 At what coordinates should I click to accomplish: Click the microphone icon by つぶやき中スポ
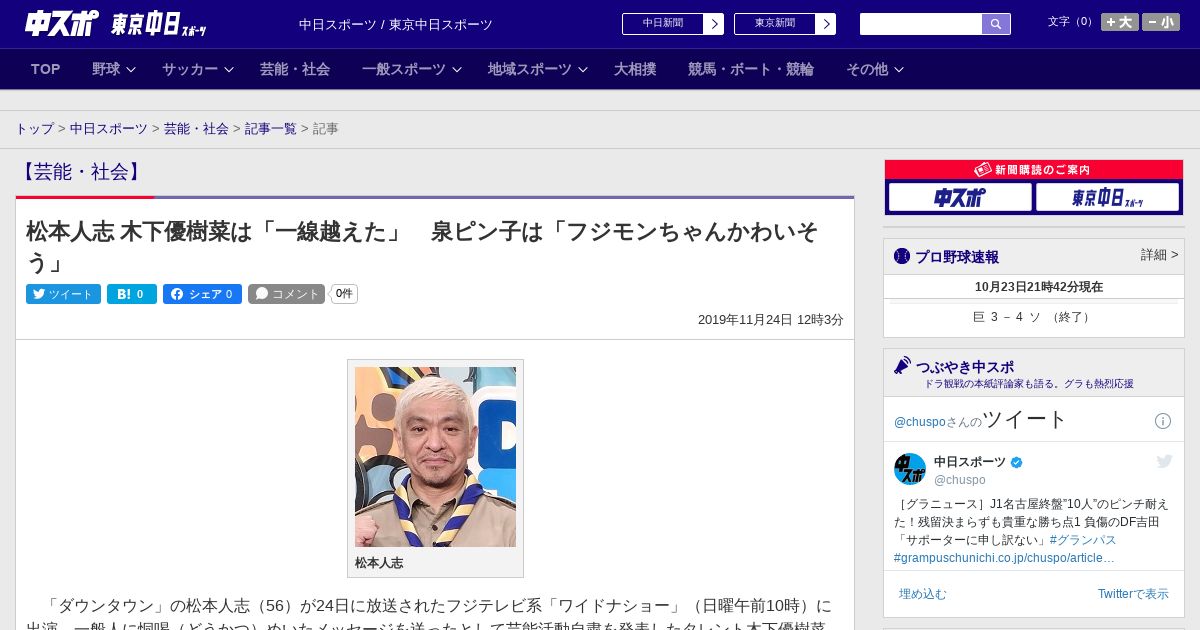[x=903, y=366]
